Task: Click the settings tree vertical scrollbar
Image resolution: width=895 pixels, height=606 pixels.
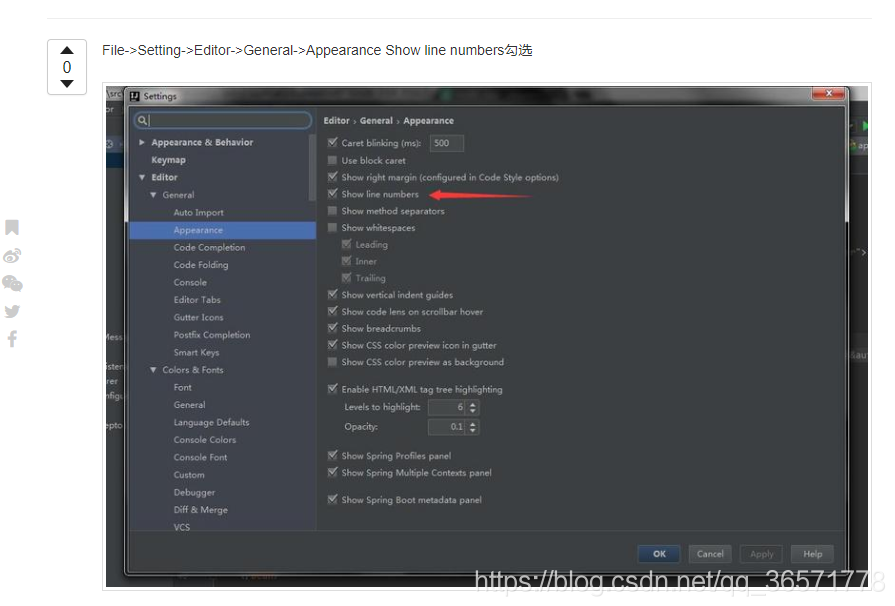Action: [312, 168]
